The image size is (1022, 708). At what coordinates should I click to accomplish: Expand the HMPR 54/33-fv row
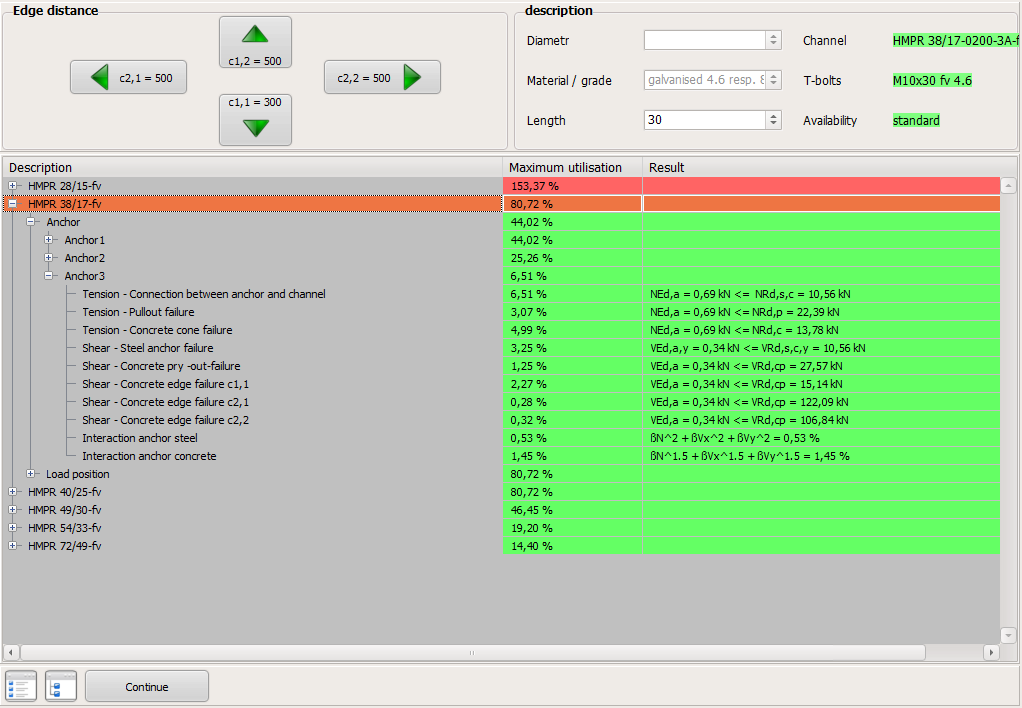(x=12, y=527)
